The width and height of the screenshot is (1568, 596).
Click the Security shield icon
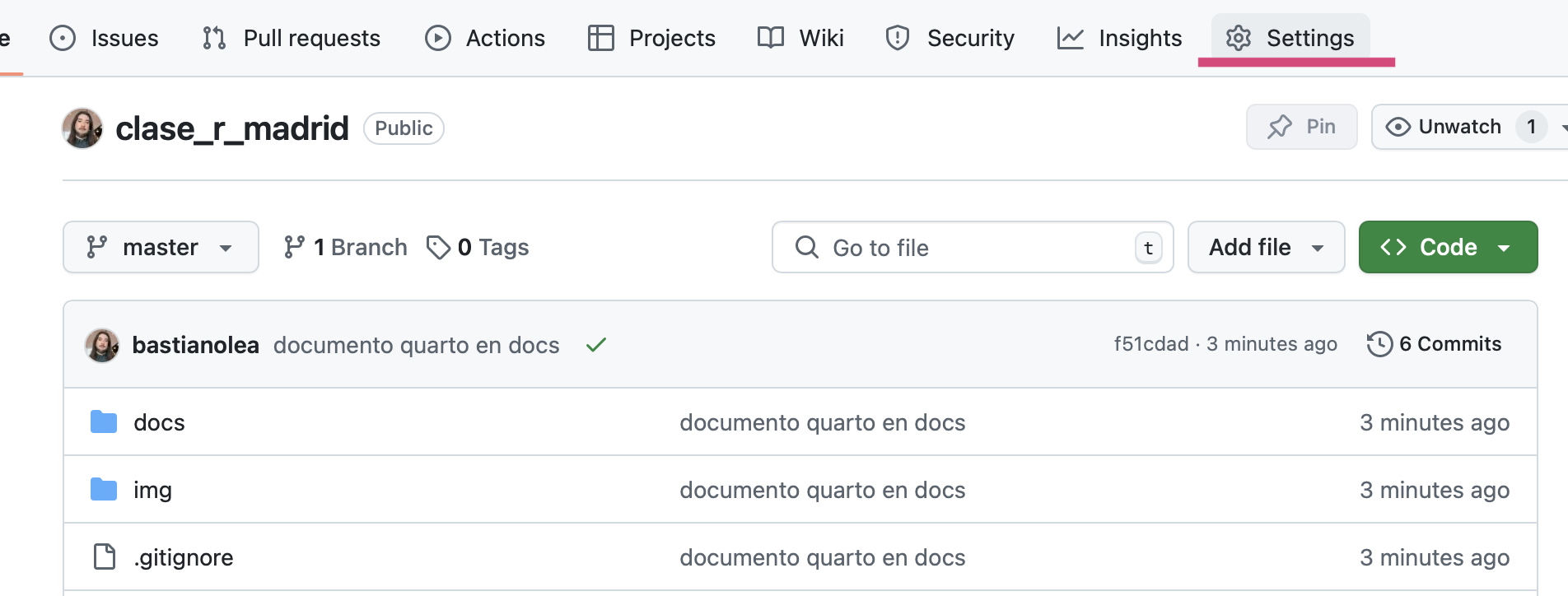click(898, 38)
